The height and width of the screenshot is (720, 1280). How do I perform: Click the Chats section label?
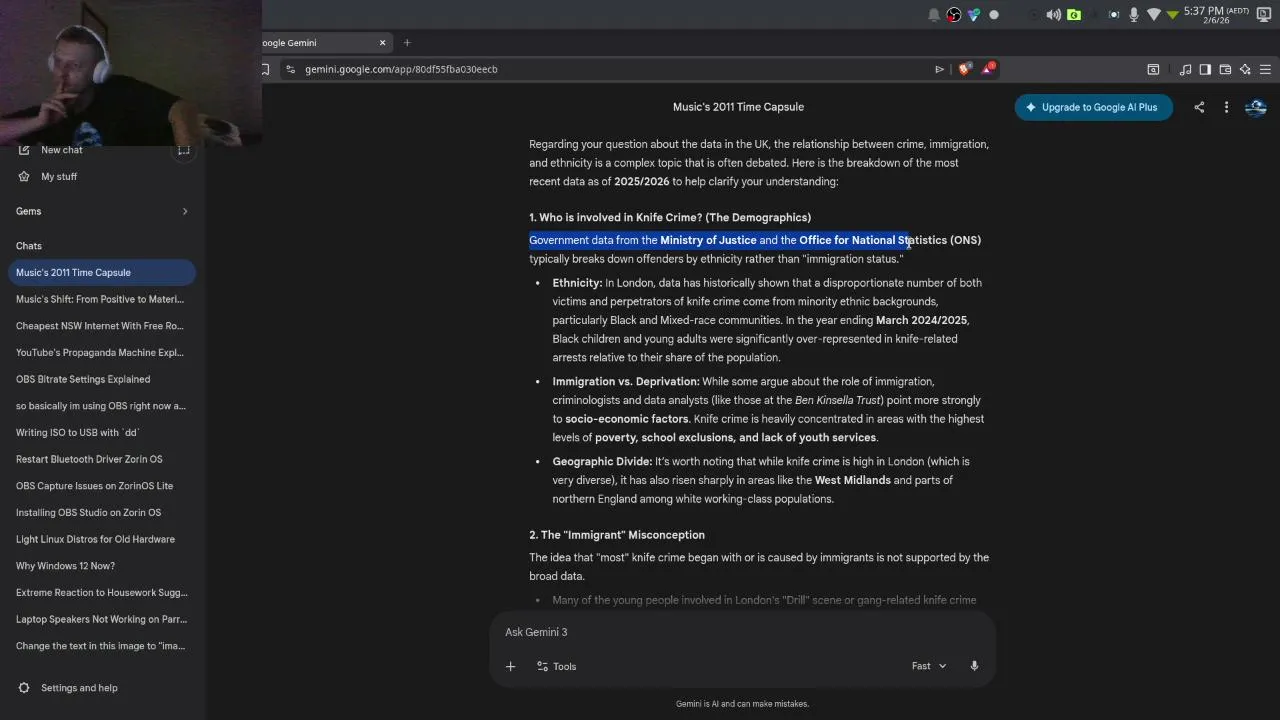29,246
